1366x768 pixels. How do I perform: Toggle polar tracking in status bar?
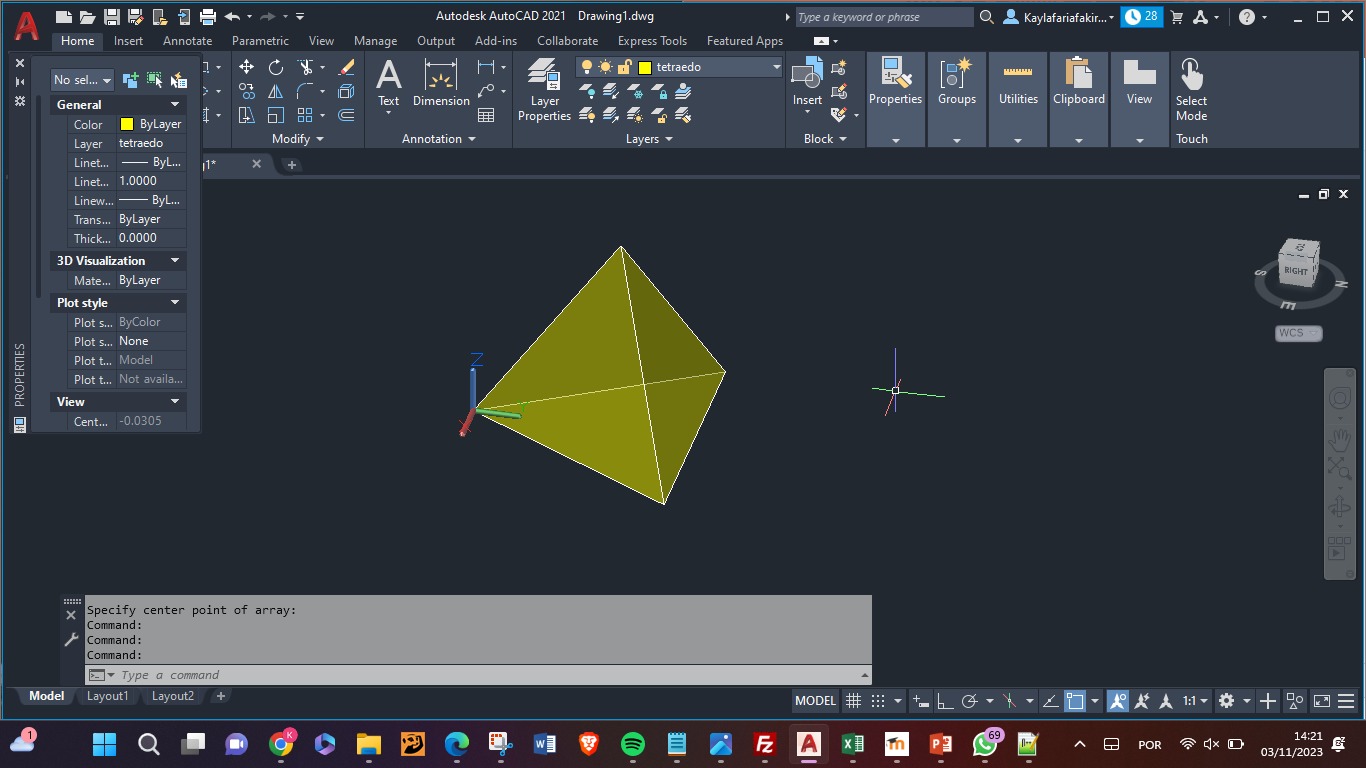pyautogui.click(x=969, y=701)
